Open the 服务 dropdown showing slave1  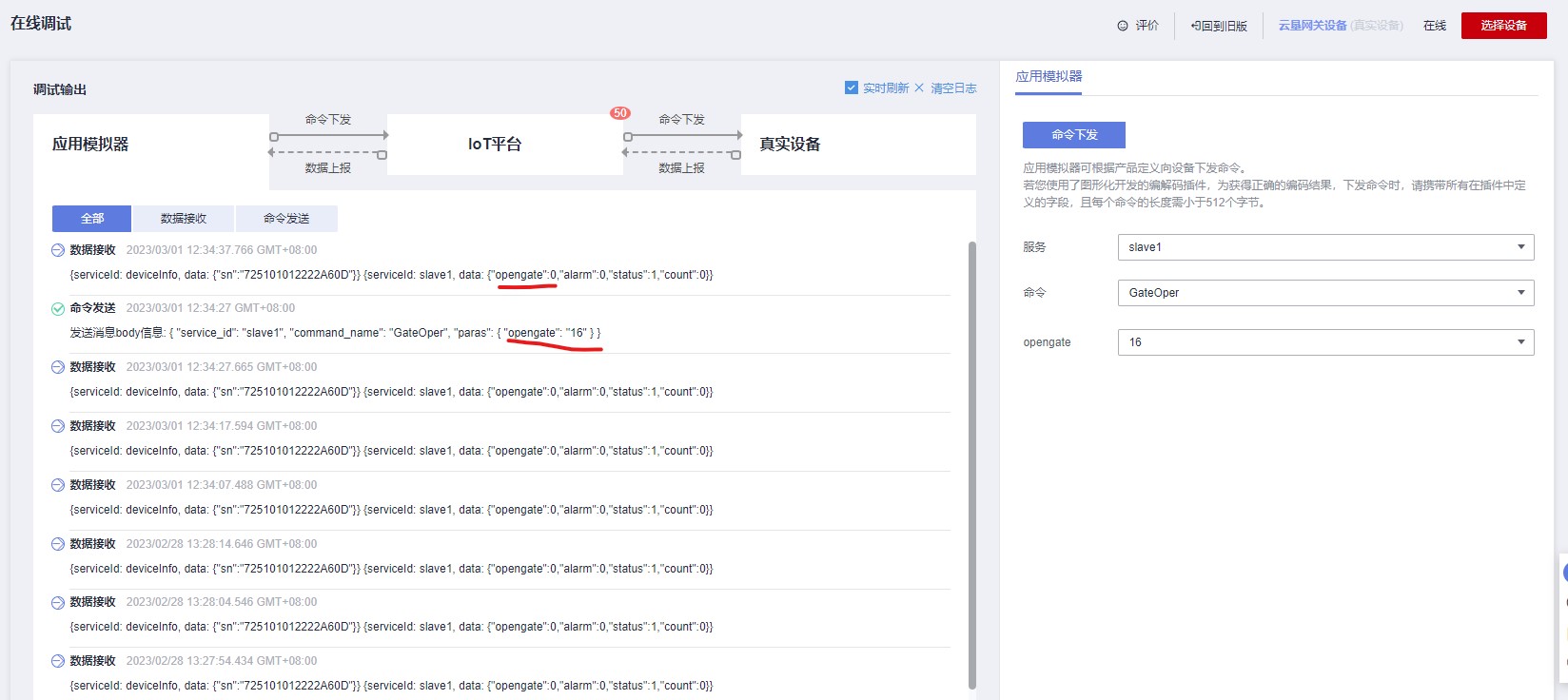pos(1325,247)
